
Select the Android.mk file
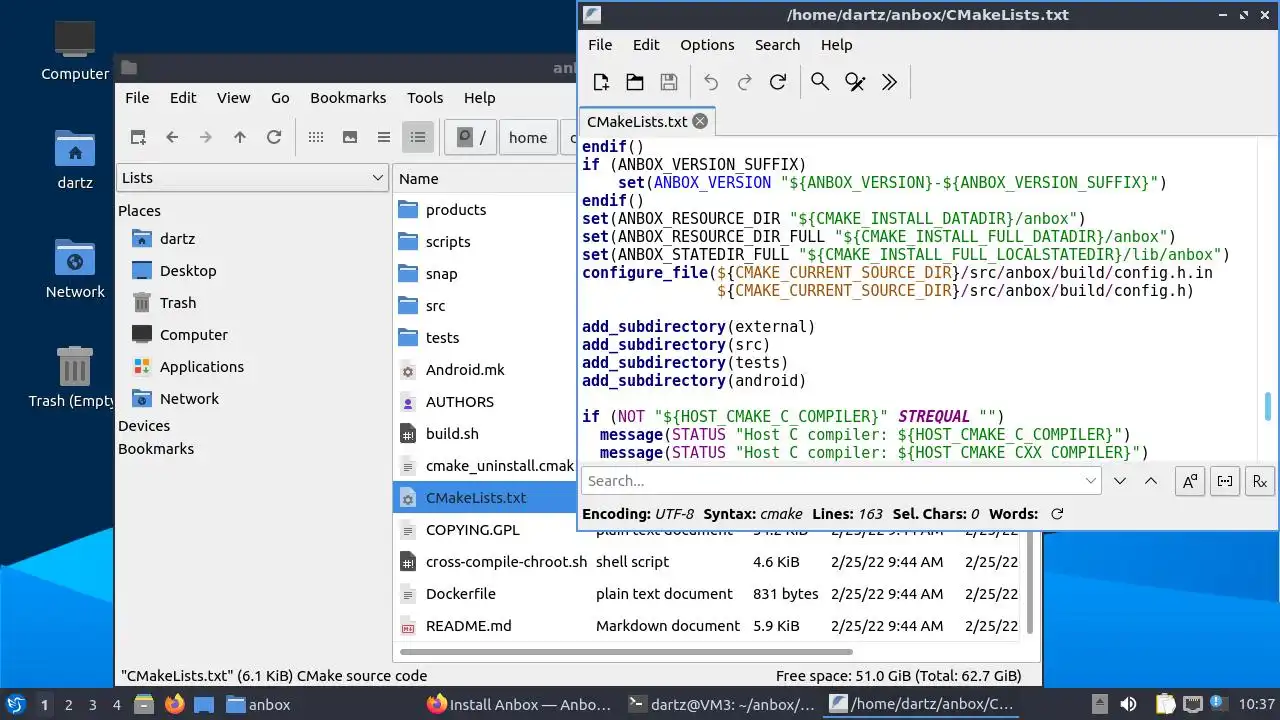pyautogui.click(x=465, y=370)
